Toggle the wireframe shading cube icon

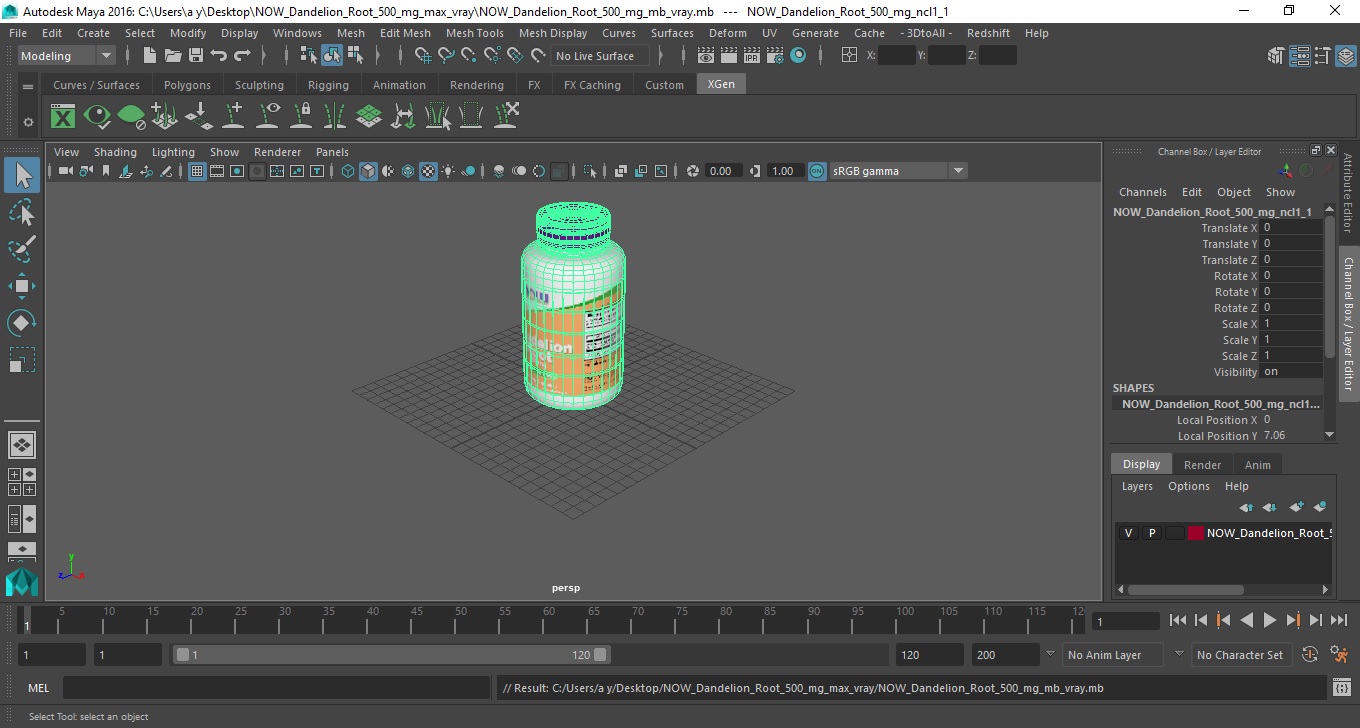(x=348, y=171)
